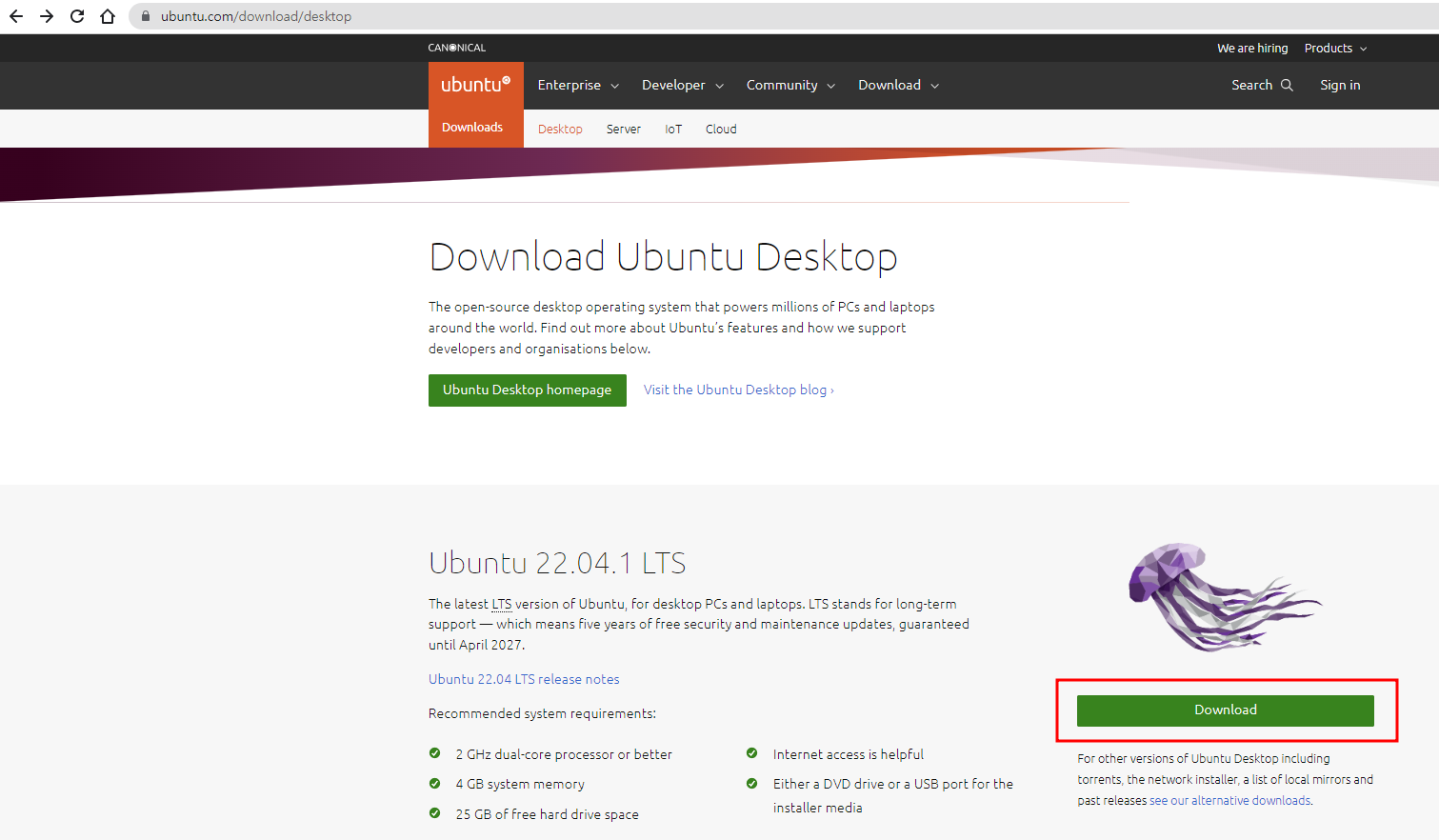The image size is (1439, 840).
Task: Click the Canonical logo
Action: [457, 48]
